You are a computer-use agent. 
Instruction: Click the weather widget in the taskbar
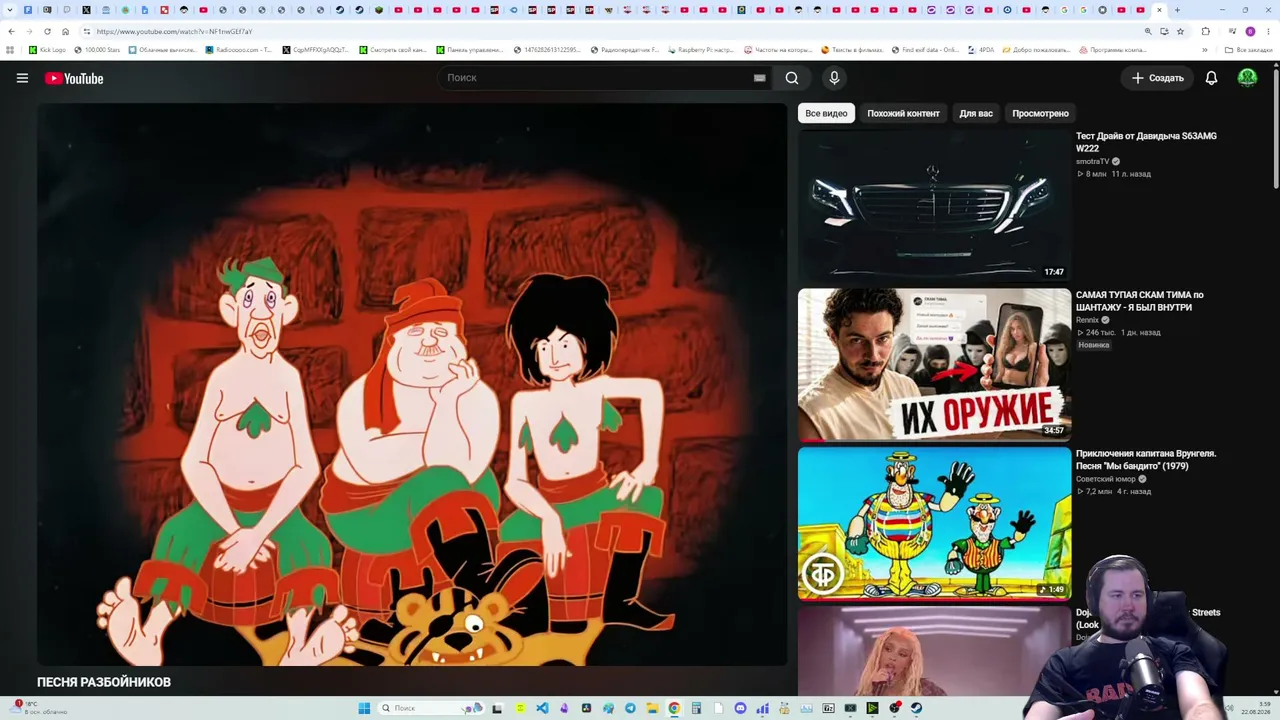click(40, 708)
